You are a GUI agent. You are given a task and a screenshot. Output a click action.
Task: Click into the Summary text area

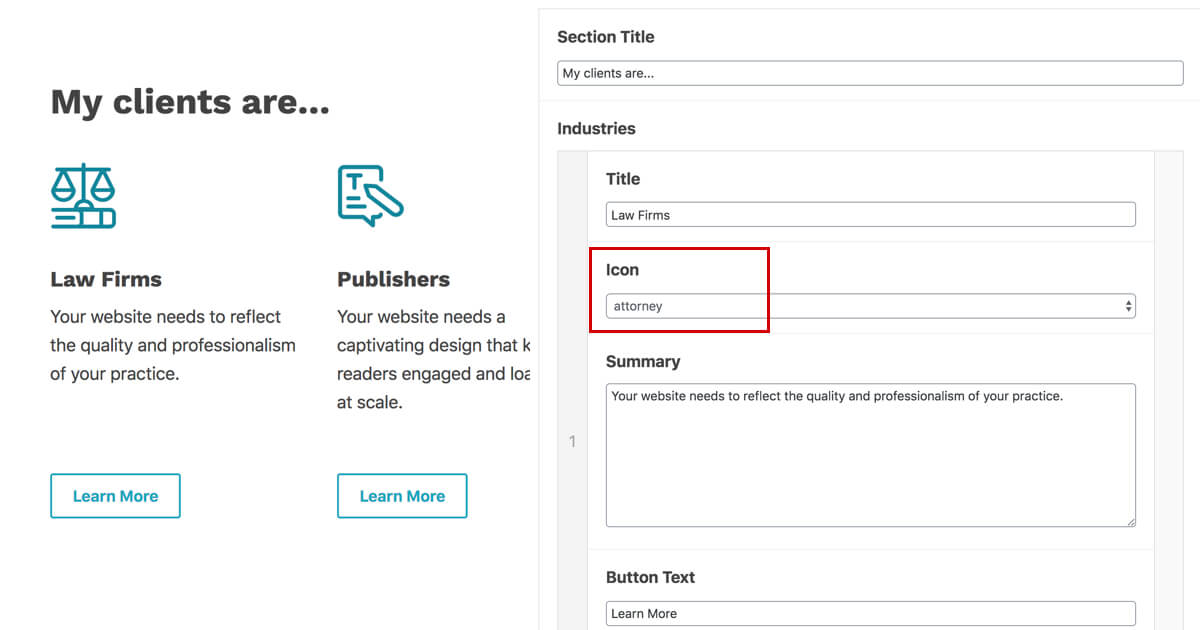(870, 455)
